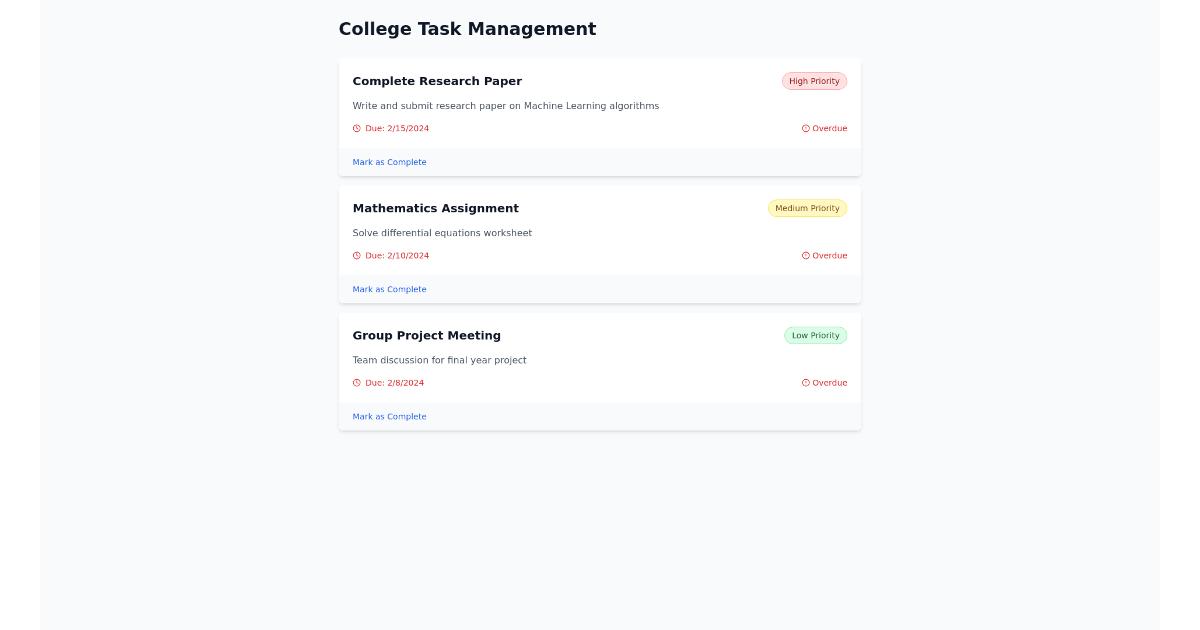Open the Complete Research Paper task
Viewport: 1200px width, 630px height.
pyautogui.click(x=437, y=81)
